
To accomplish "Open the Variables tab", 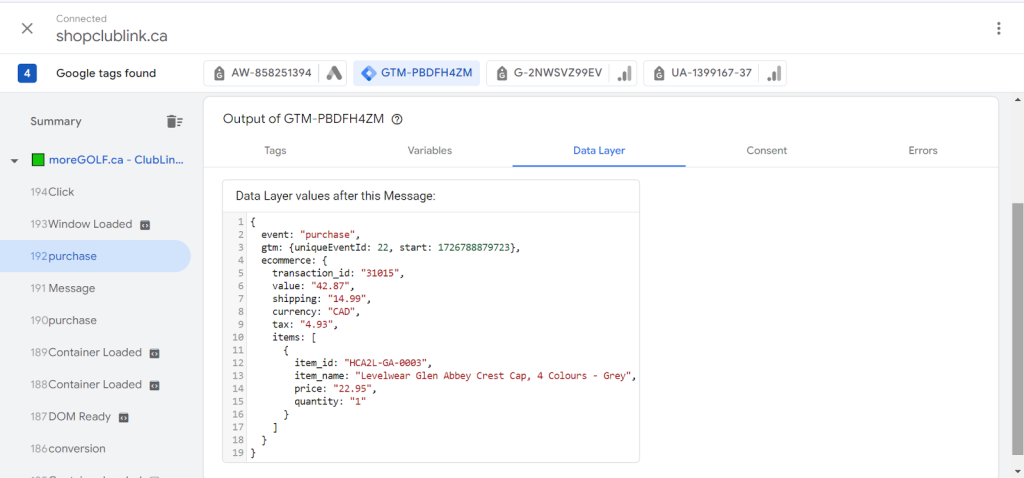I will (x=429, y=151).
